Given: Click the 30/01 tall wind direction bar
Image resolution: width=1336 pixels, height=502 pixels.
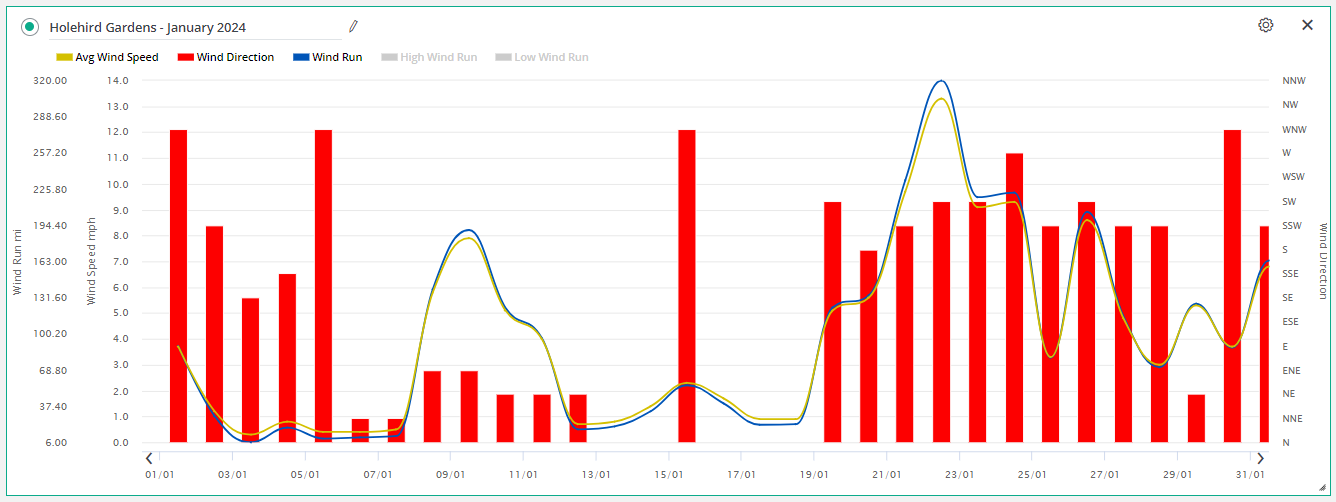Looking at the screenshot, I should click(x=1232, y=286).
